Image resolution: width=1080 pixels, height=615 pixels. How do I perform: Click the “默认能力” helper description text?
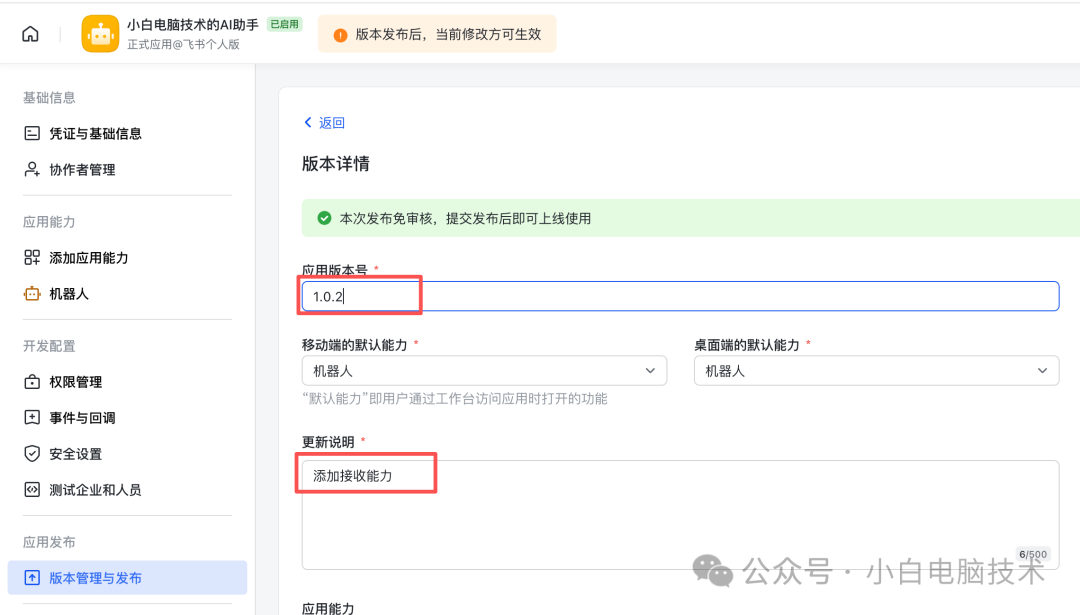[x=455, y=399]
